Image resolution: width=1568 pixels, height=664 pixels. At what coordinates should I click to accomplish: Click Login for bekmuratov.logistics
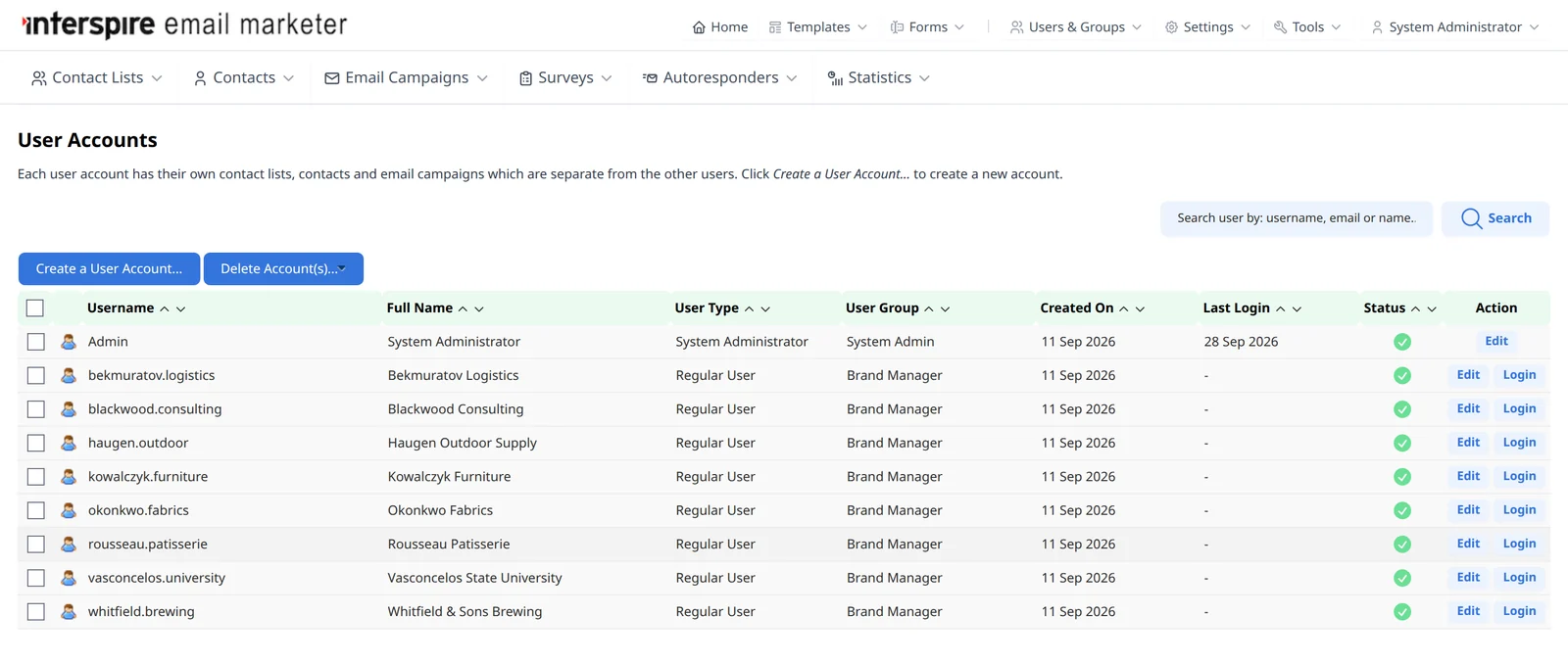click(1519, 375)
